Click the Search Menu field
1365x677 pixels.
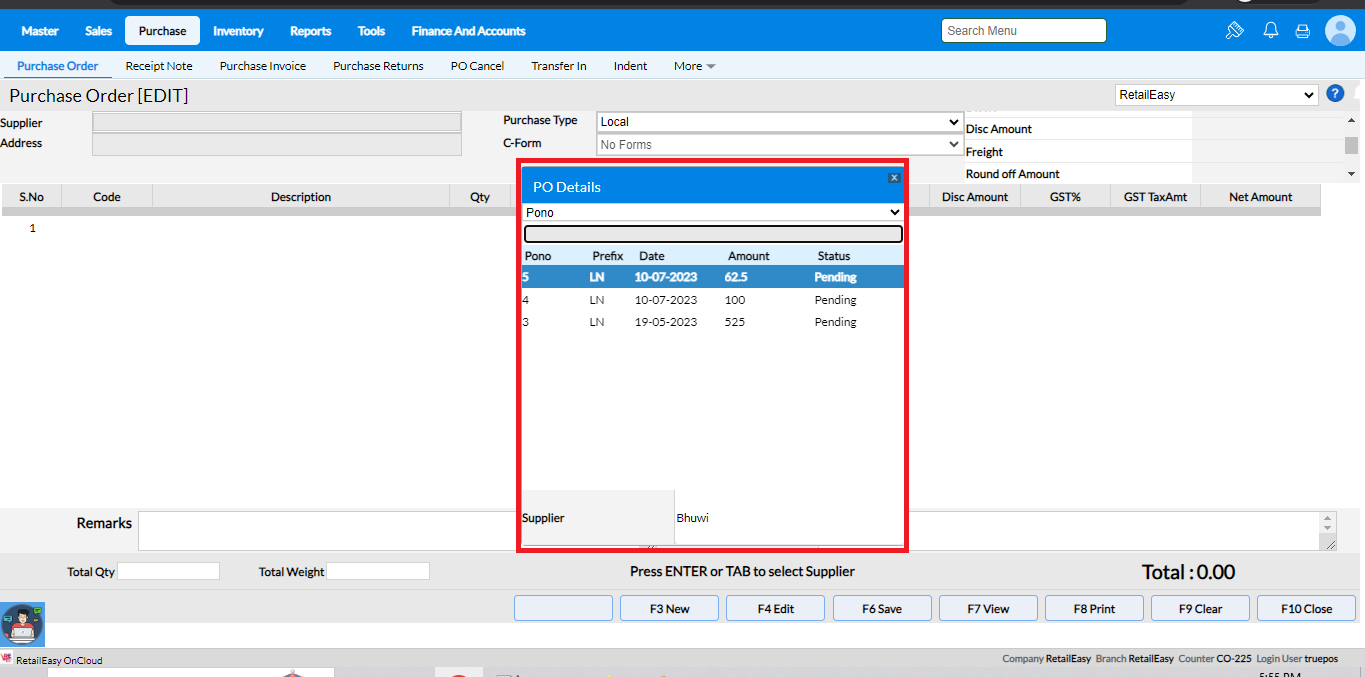(1023, 31)
